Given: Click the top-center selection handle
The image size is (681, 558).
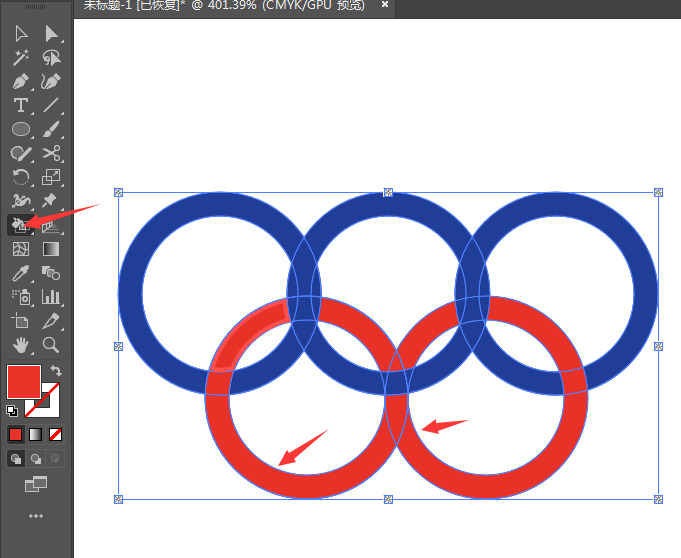Looking at the screenshot, I should click(x=388, y=192).
